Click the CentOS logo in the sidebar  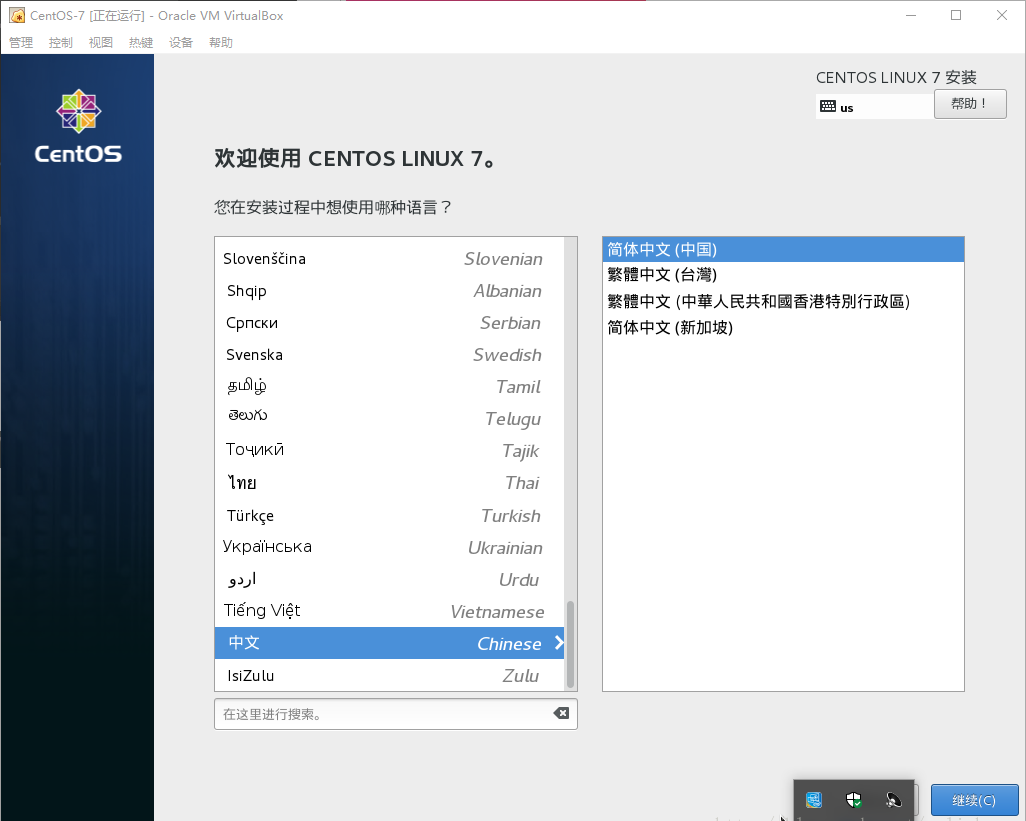click(x=78, y=127)
